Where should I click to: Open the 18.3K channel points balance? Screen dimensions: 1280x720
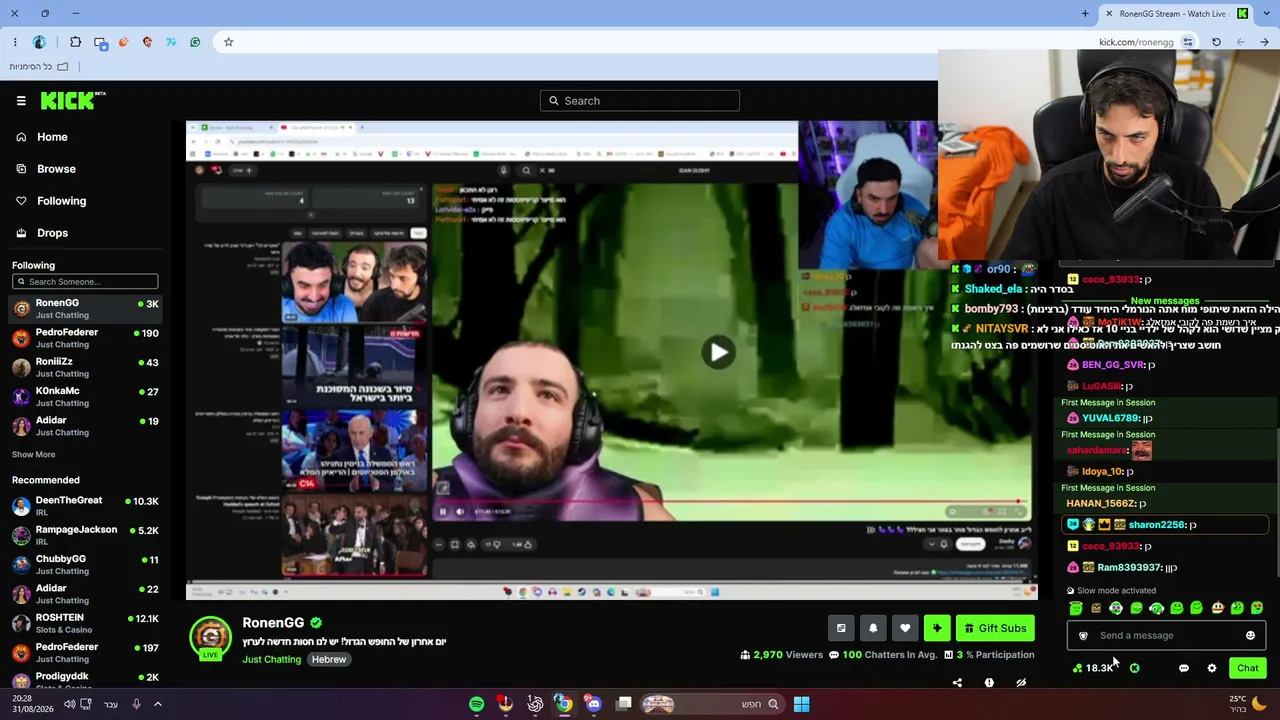pyautogui.click(x=1093, y=668)
